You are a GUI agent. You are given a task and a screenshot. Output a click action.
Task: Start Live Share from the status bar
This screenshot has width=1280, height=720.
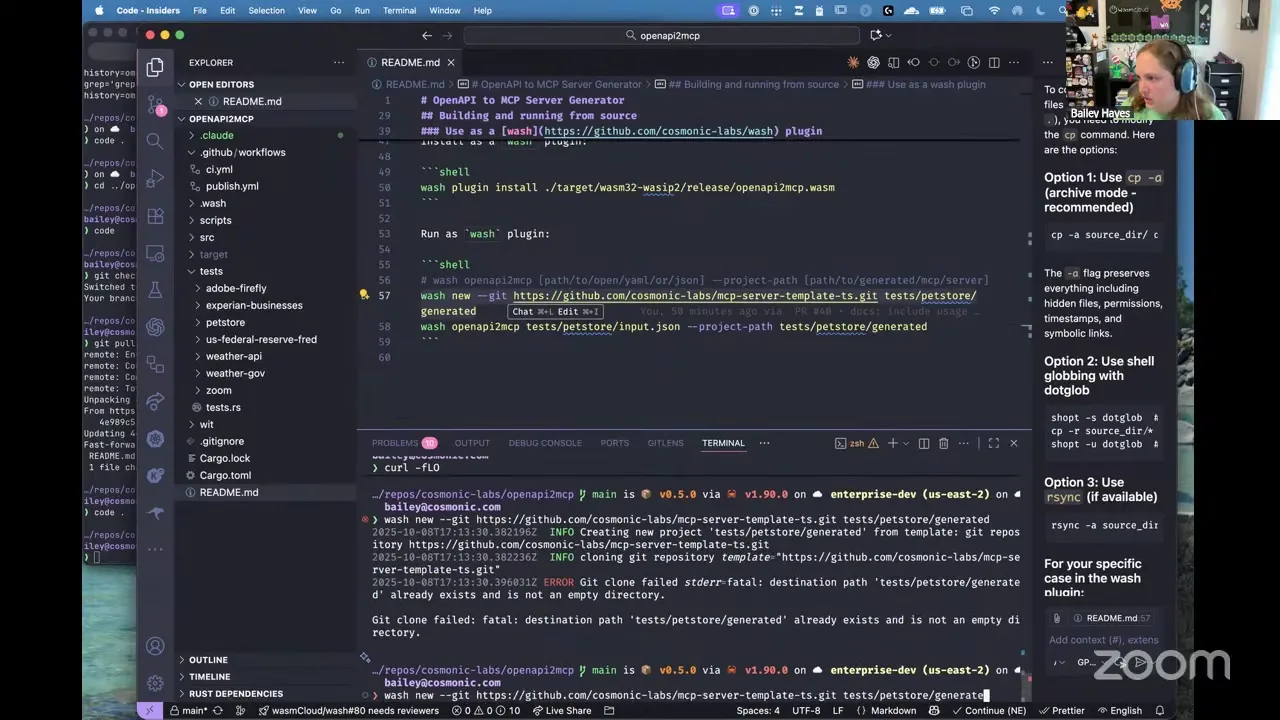(560, 711)
